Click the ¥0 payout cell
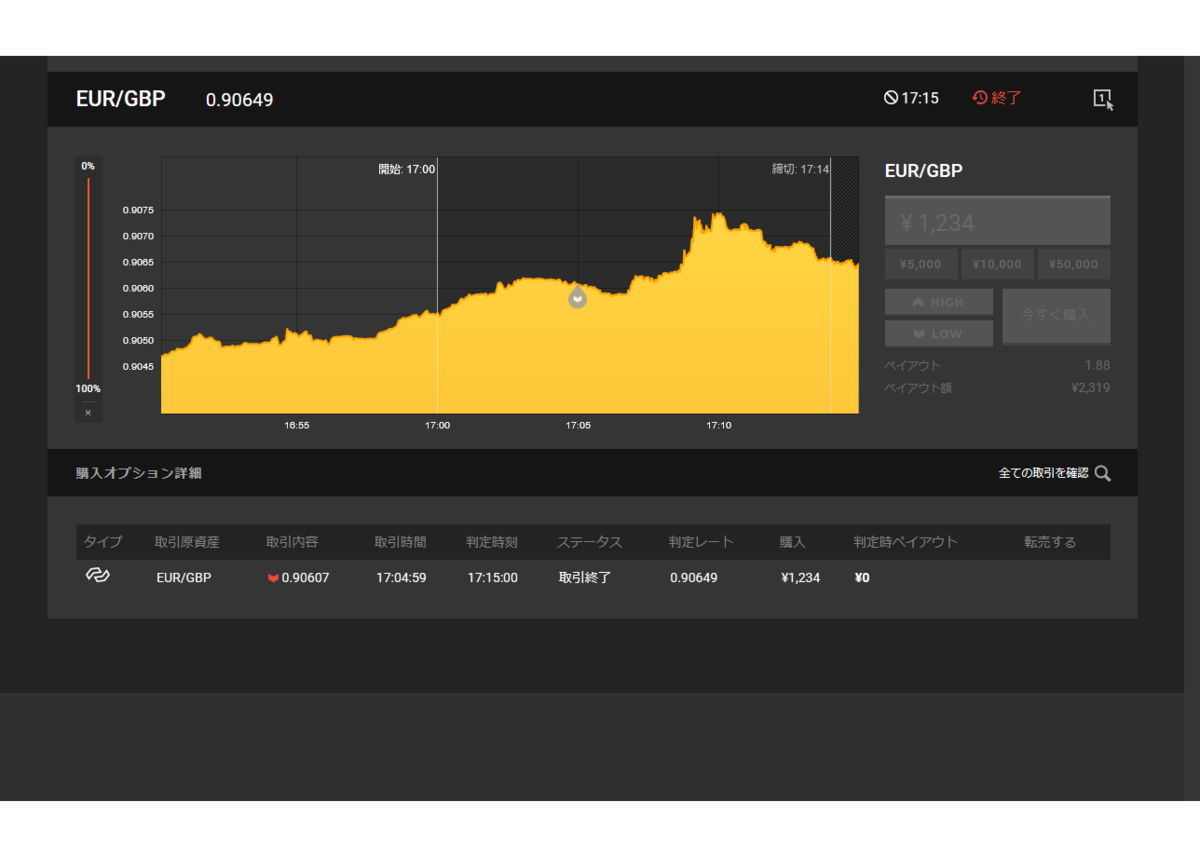 point(862,578)
